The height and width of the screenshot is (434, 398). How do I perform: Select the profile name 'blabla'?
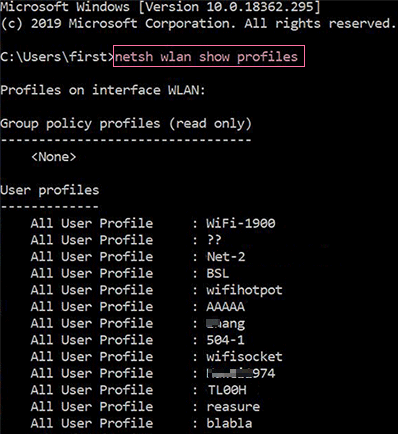click(x=229, y=423)
